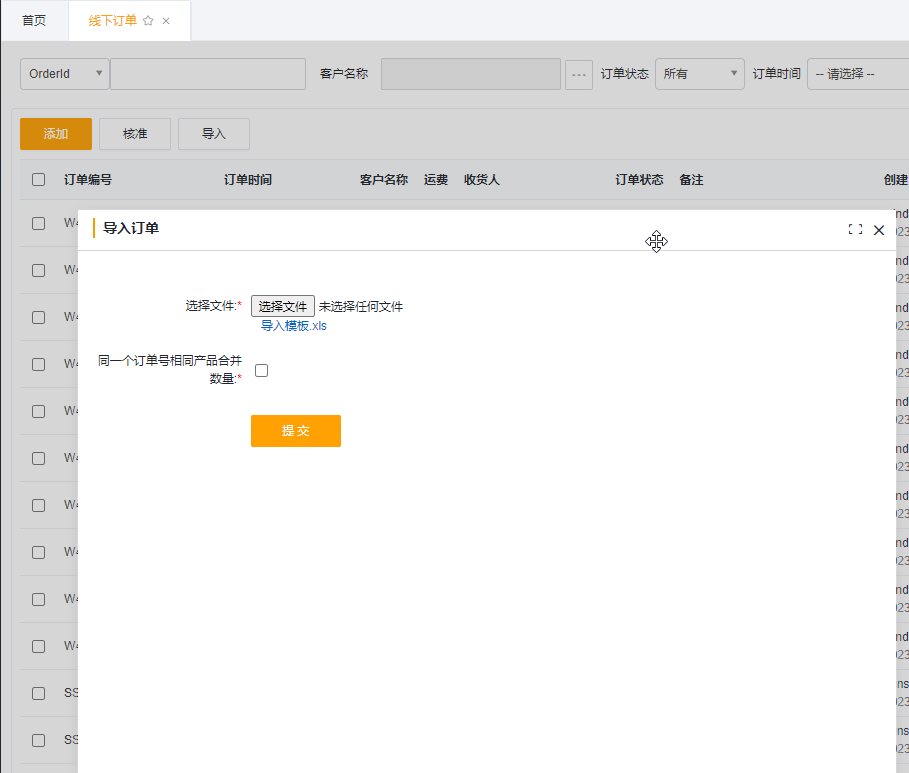Enable the merge same product quantity checkbox
Viewport: 909px width, 773px height.
[262, 370]
